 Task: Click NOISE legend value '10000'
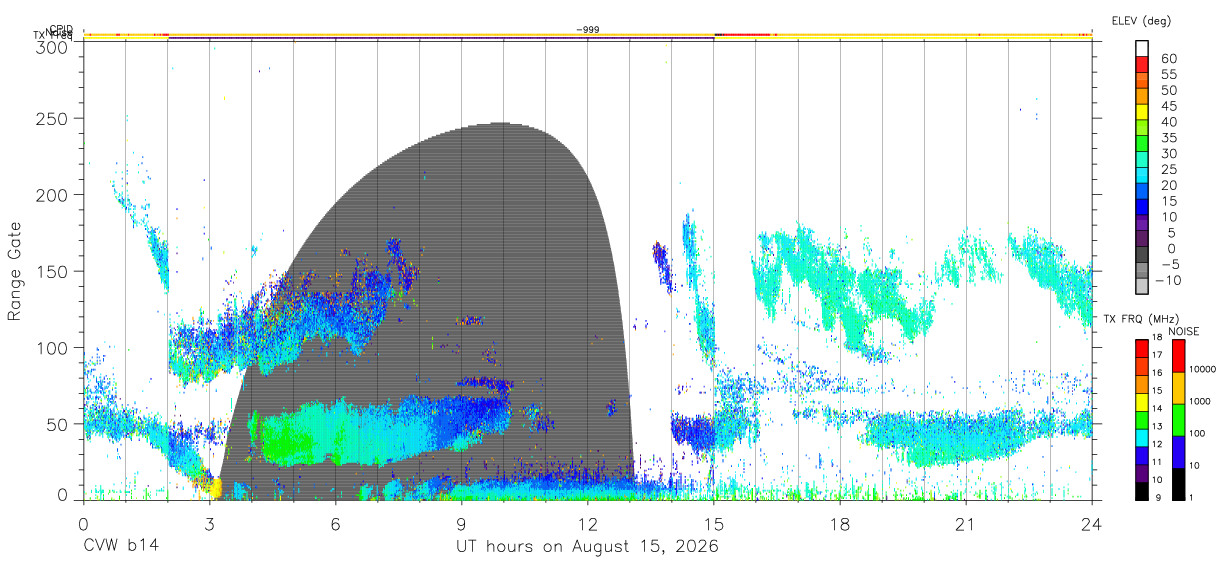pos(1204,369)
